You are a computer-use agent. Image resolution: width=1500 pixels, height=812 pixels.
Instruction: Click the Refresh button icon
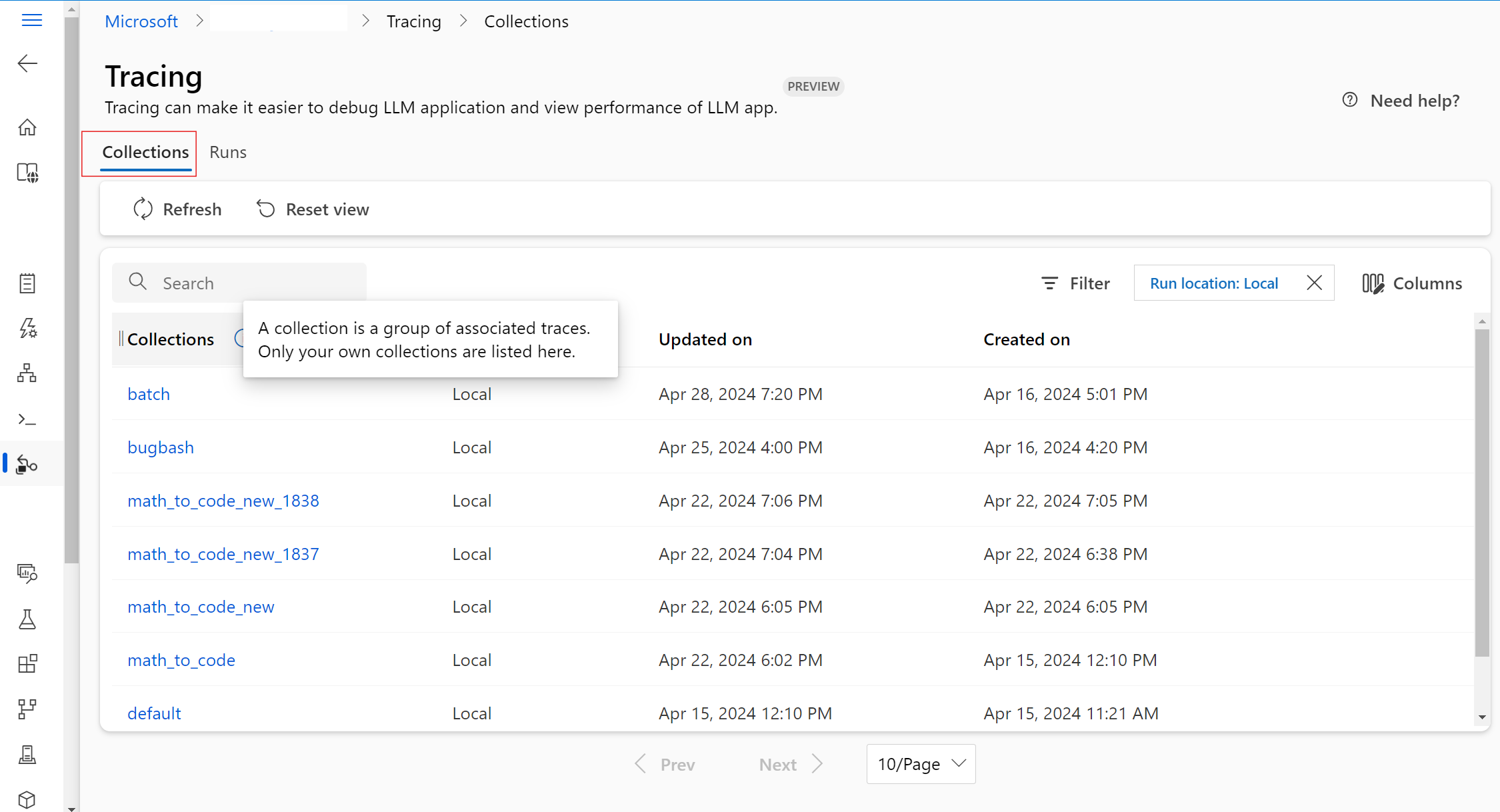pyautogui.click(x=143, y=209)
